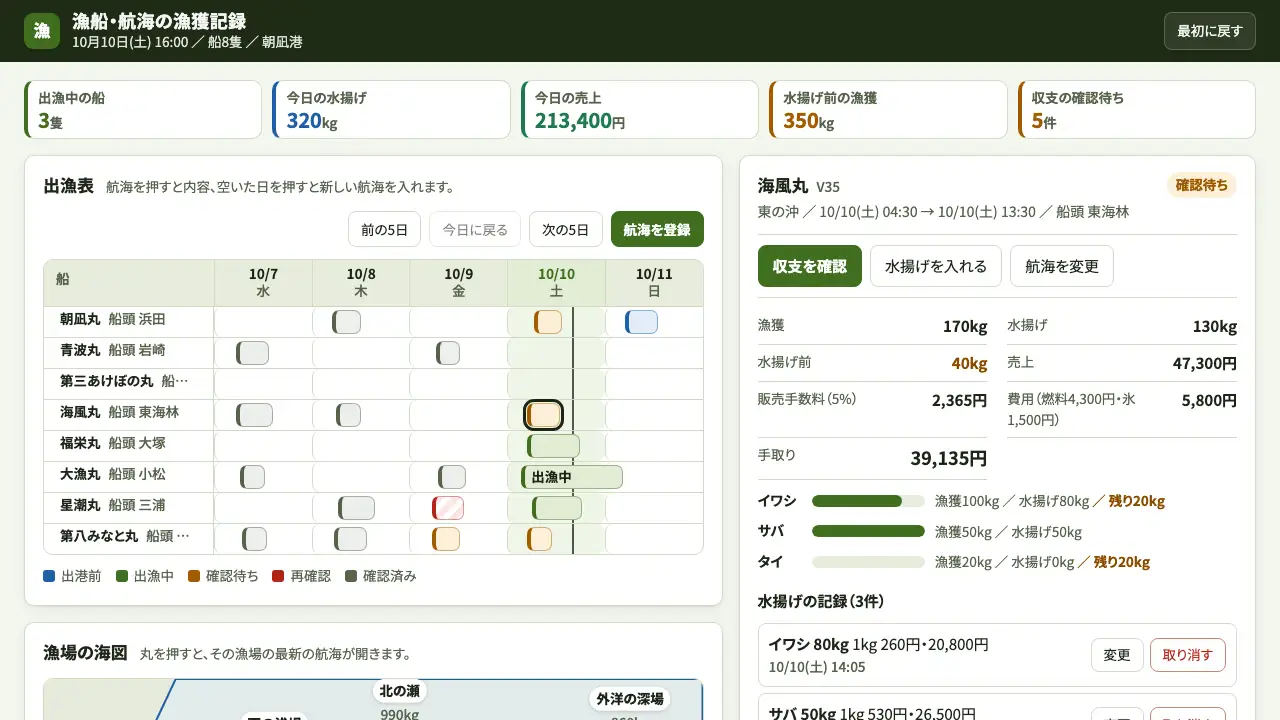This screenshot has width=1280, height=720.
Task: Open 青波丸 voyage on 10/7
Action: tap(252, 353)
